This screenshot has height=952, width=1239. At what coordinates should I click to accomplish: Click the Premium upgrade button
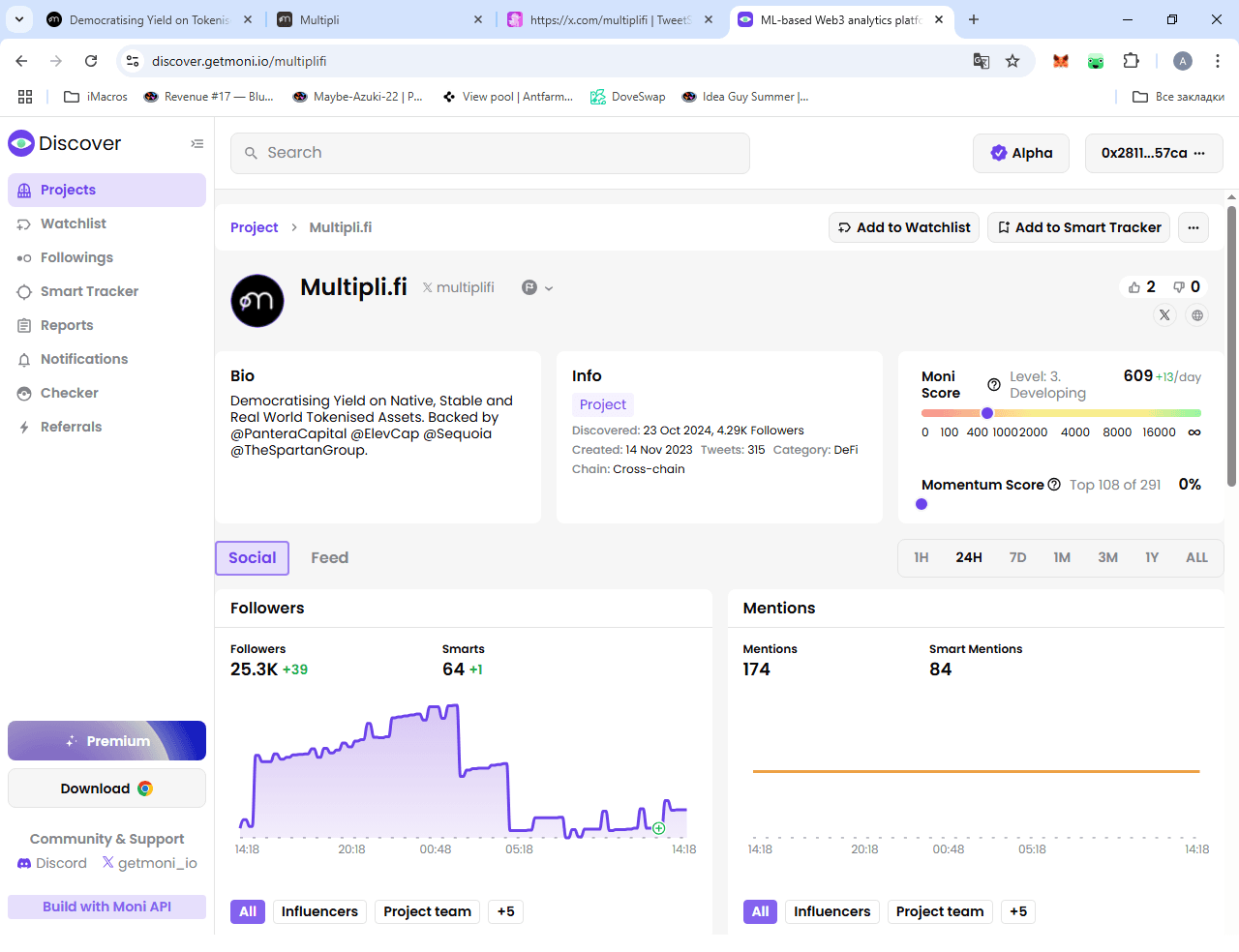tap(106, 741)
